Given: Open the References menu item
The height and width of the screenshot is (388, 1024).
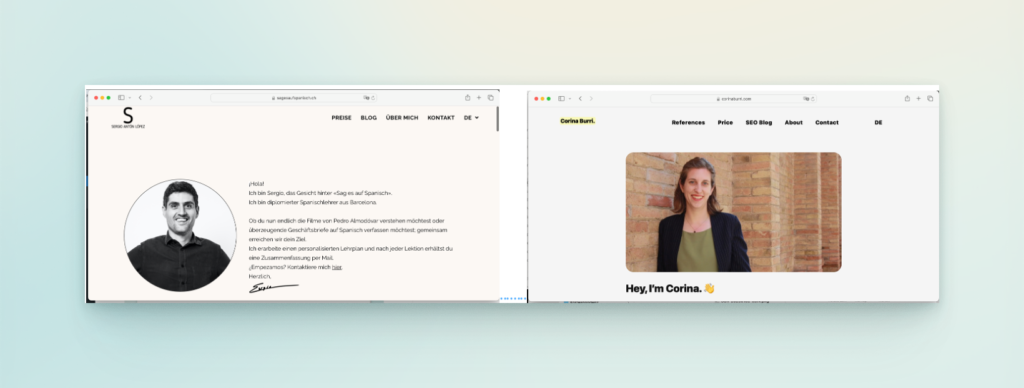Looking at the screenshot, I should pos(688,123).
